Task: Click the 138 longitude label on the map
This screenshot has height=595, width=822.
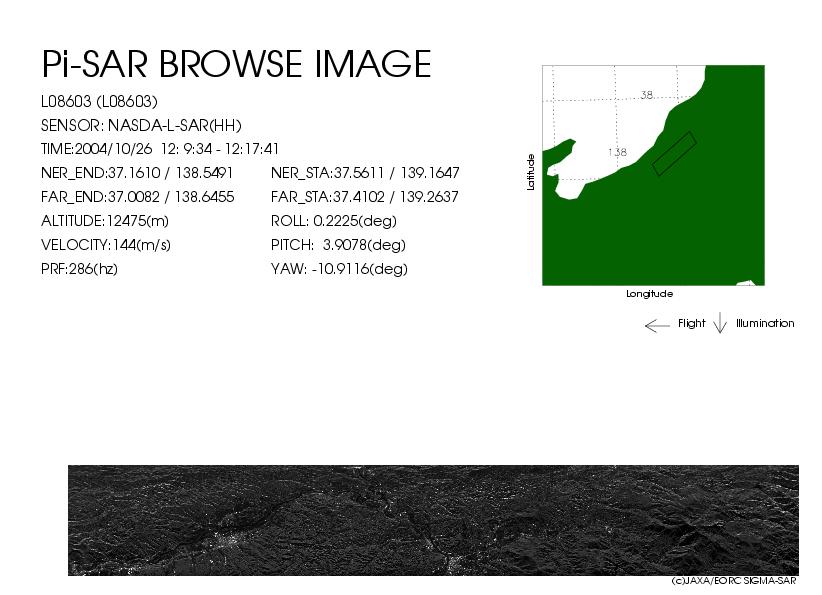Action: coord(618,152)
